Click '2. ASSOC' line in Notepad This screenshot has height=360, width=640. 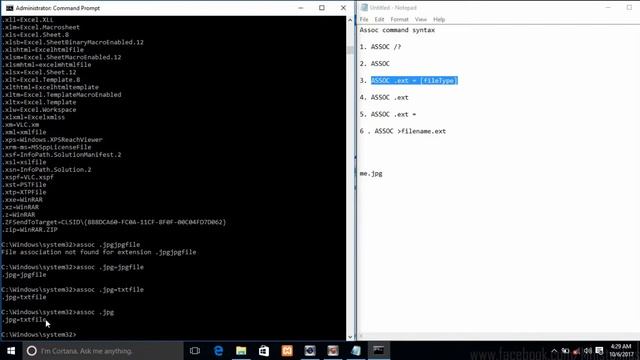click(x=375, y=64)
